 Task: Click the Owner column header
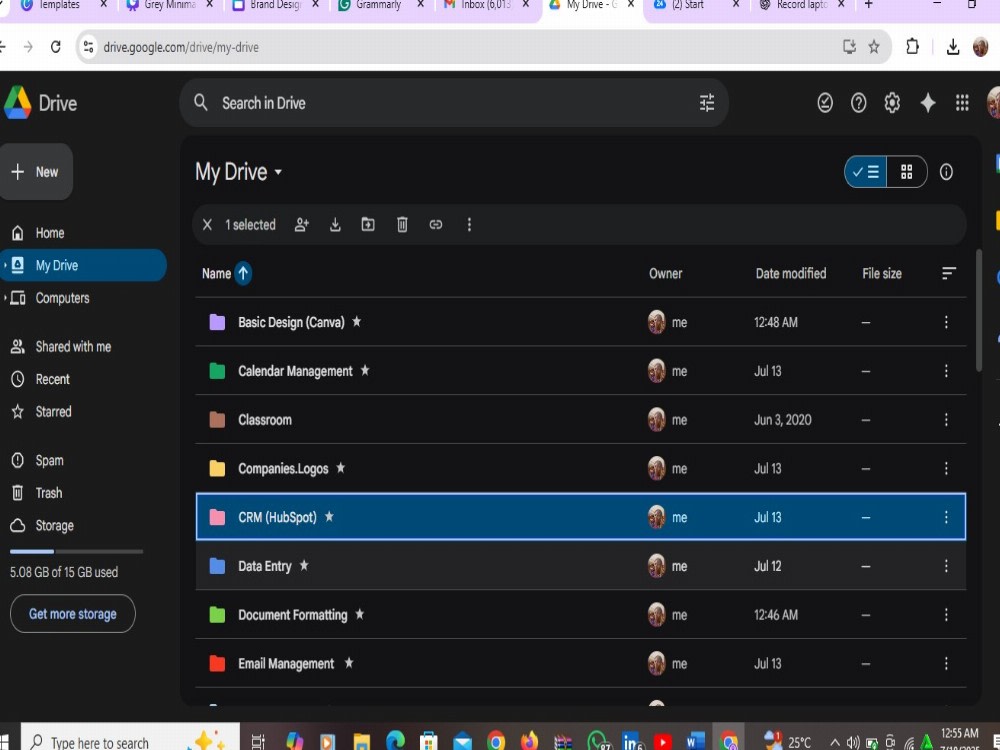tap(665, 274)
